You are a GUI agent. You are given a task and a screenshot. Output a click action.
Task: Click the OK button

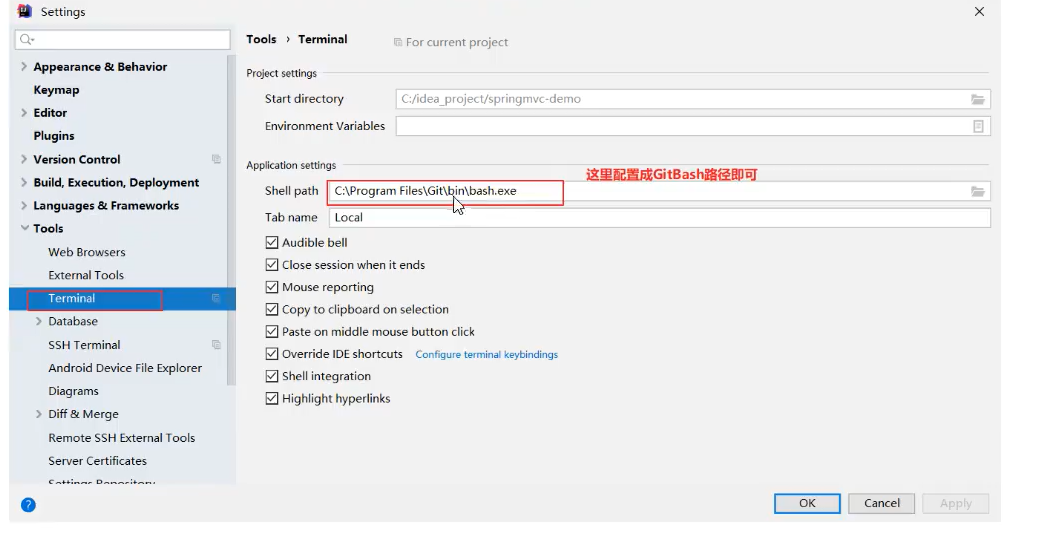click(x=807, y=504)
